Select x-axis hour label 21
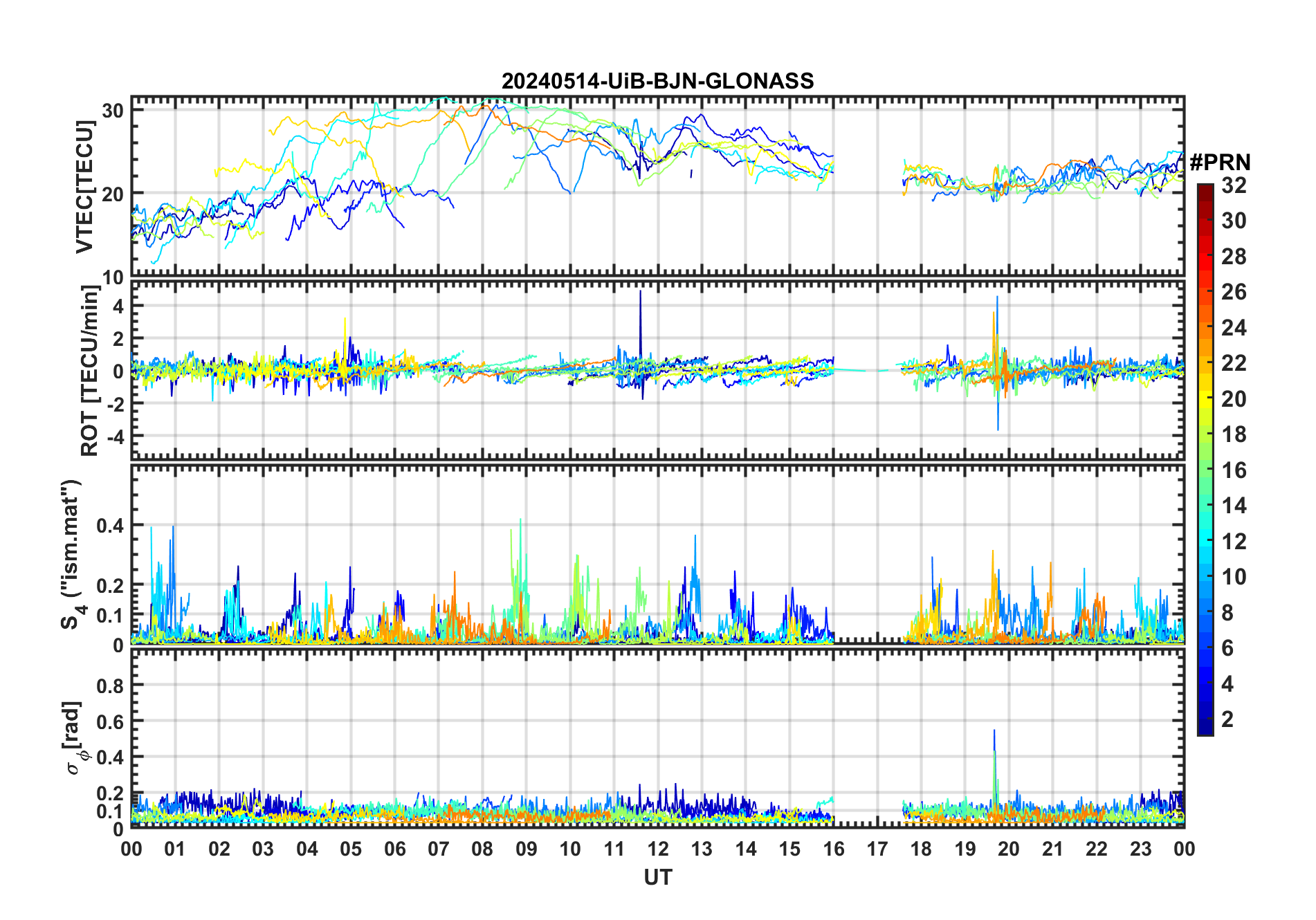The width and height of the screenshot is (1316, 920). tap(1053, 849)
